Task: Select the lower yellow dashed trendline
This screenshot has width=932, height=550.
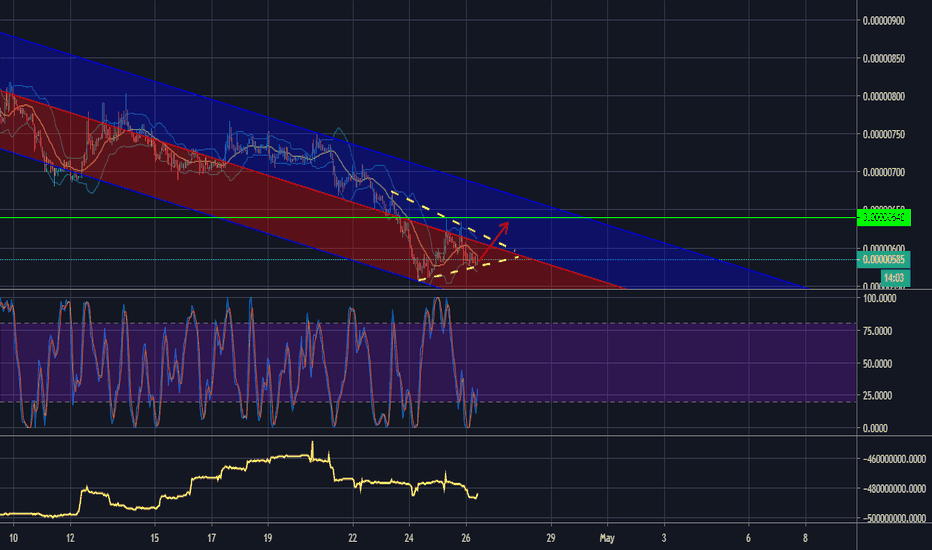Action: point(468,269)
